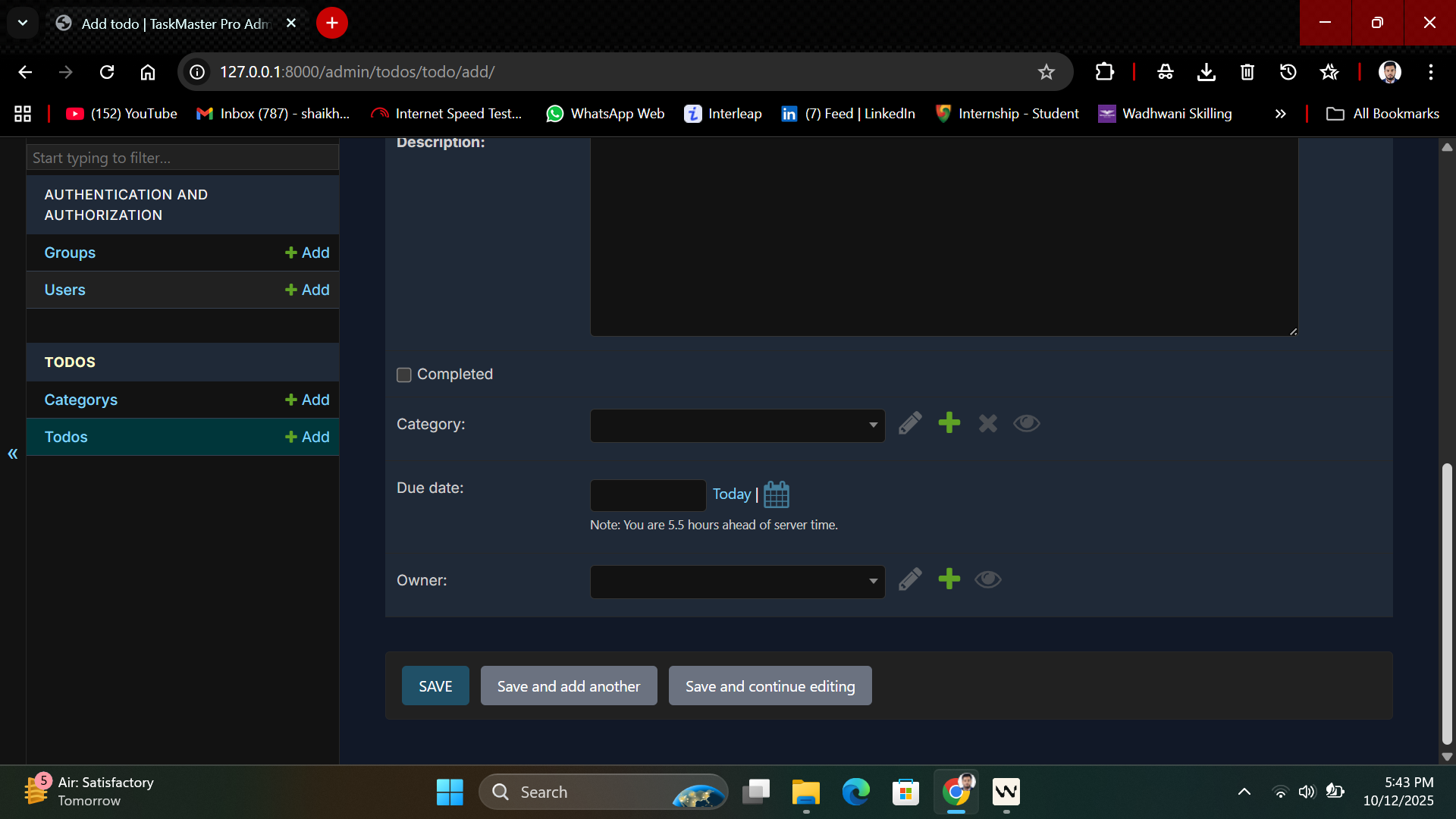
Task: Open the Interleap bookmark
Action: click(723, 114)
